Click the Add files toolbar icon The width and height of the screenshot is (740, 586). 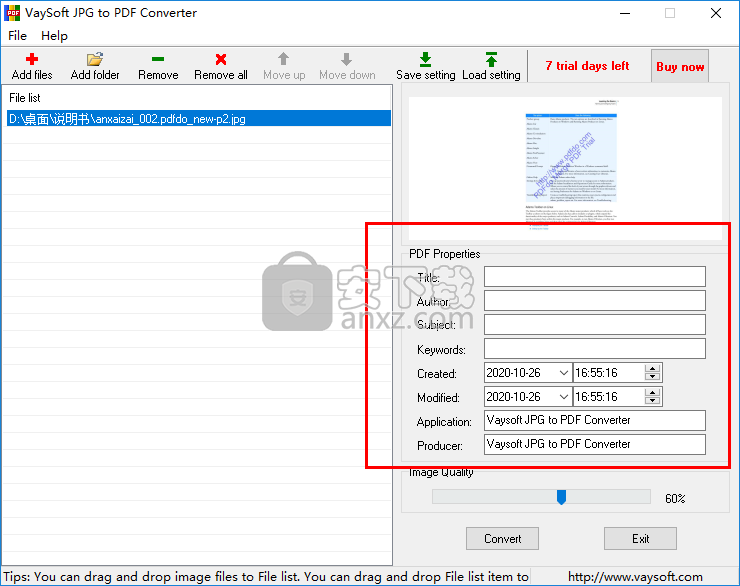32,67
